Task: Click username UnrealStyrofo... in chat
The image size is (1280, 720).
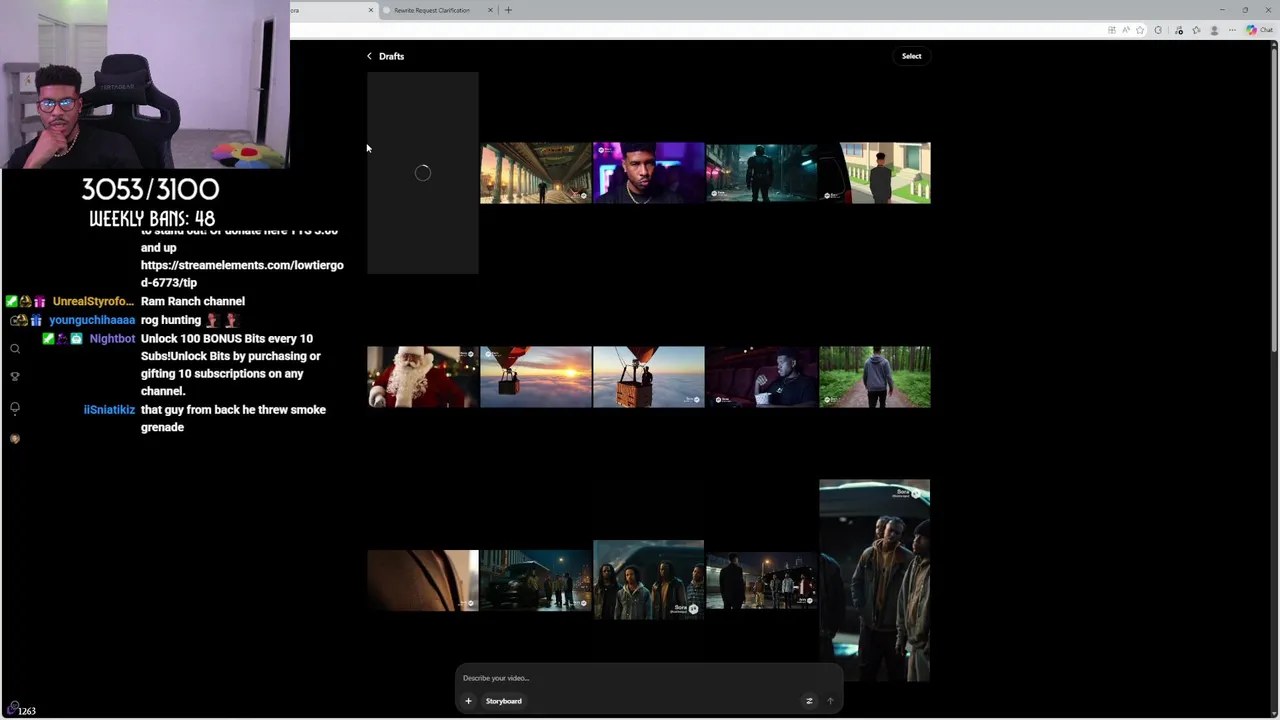Action: coord(93,301)
